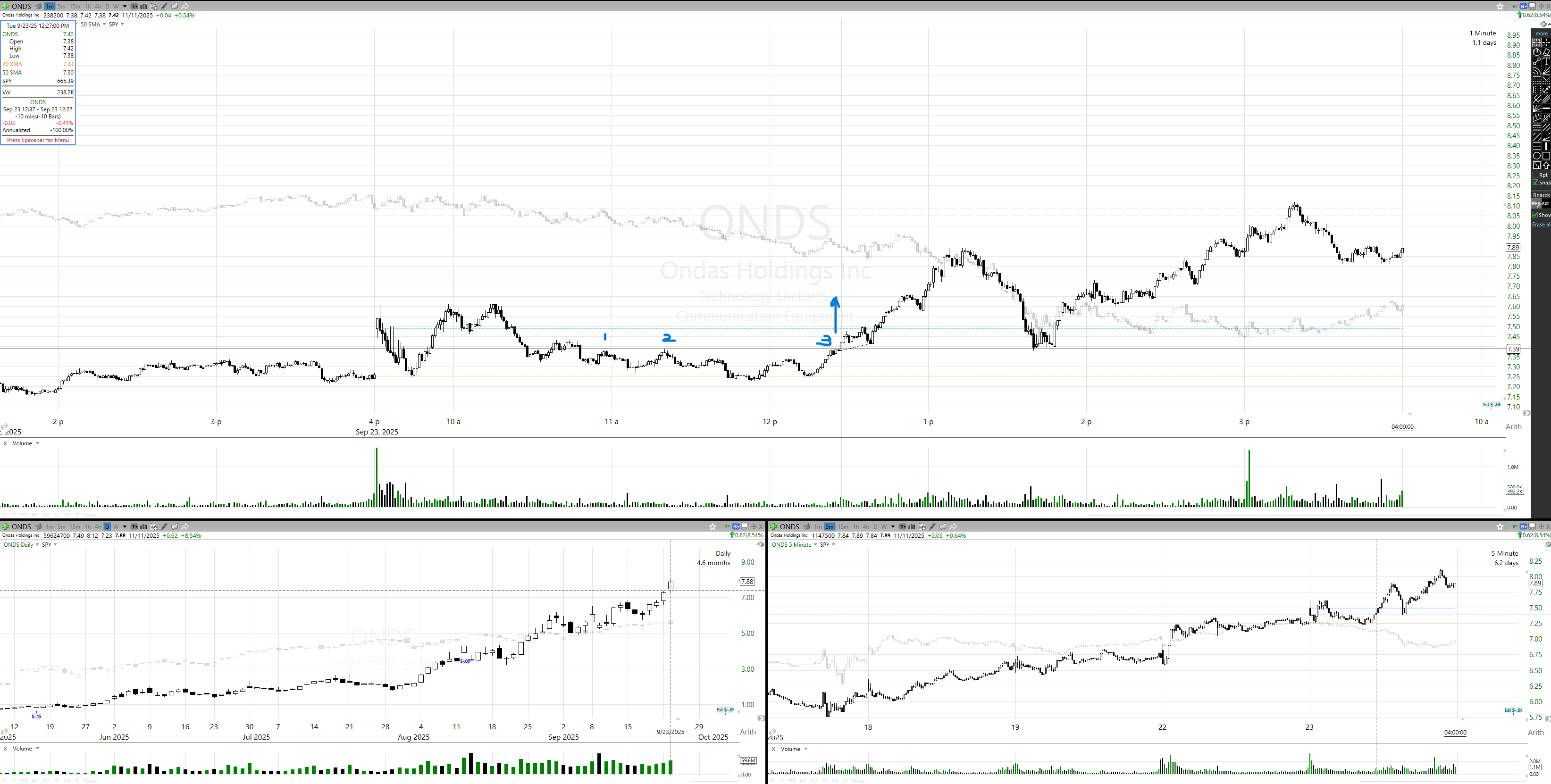1551x784 pixels.
Task: Uncheck the Show drawings checkbox
Action: point(1535,216)
